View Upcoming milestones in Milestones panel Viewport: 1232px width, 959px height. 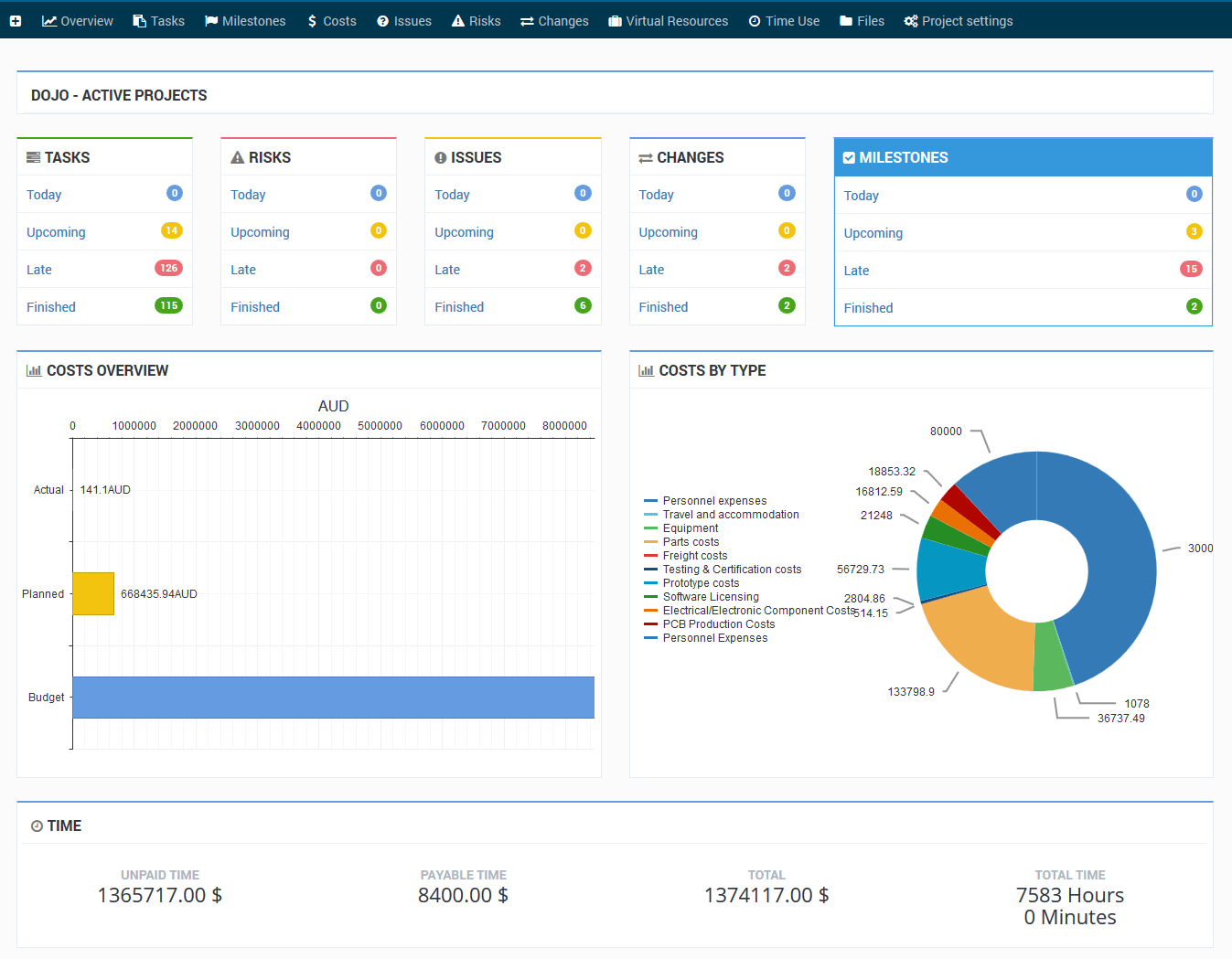pos(873,232)
